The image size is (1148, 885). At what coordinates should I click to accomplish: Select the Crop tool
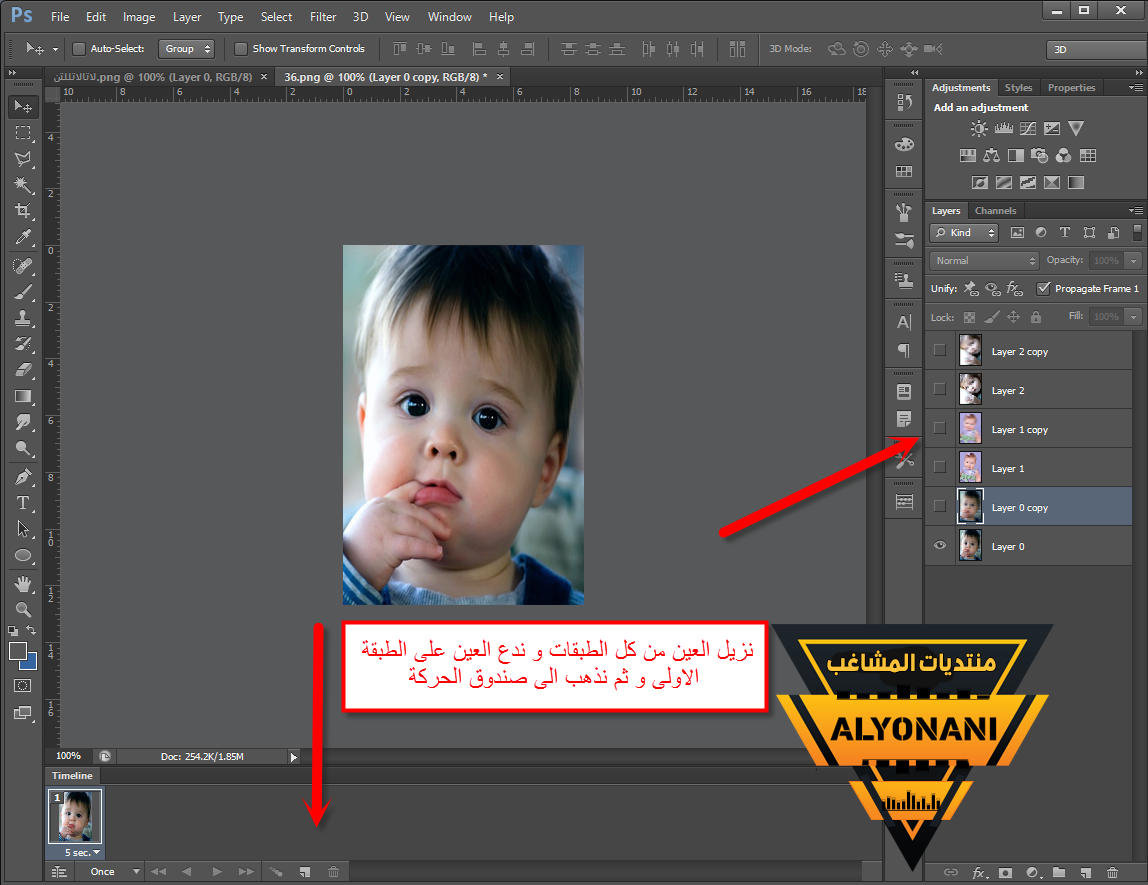pyautogui.click(x=22, y=211)
